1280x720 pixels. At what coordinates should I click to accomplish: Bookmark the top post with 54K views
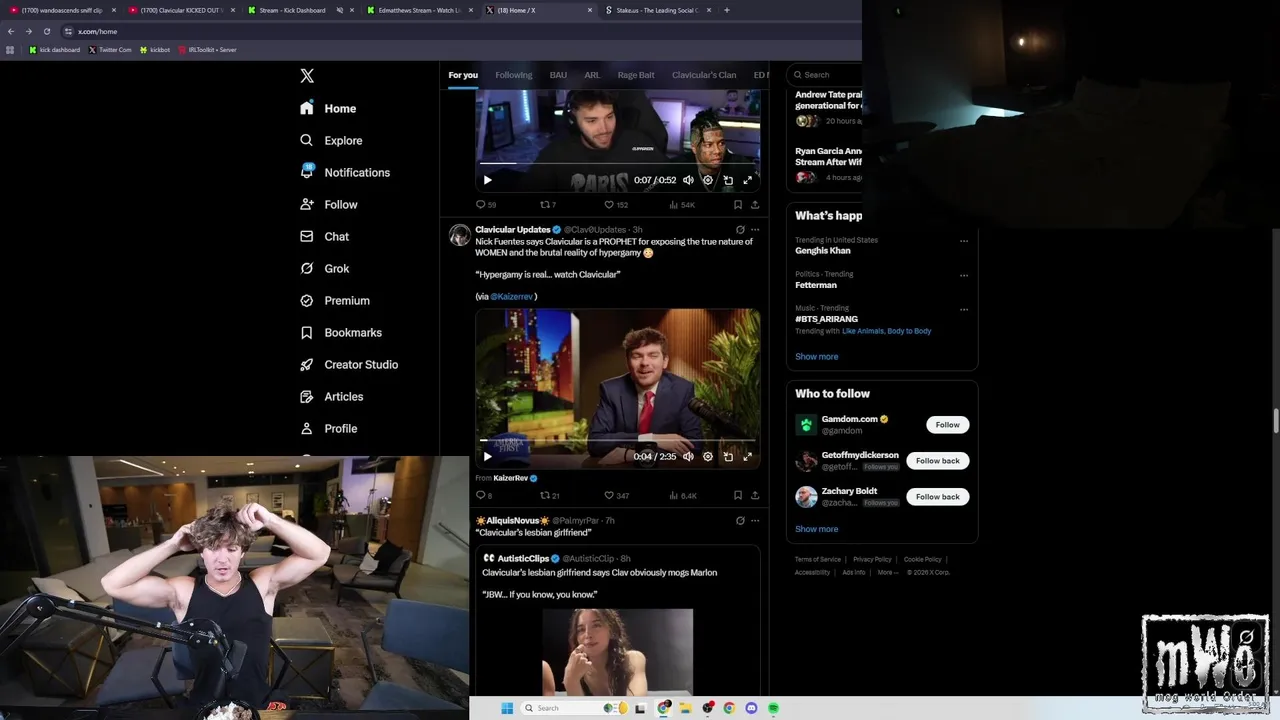[x=738, y=204]
